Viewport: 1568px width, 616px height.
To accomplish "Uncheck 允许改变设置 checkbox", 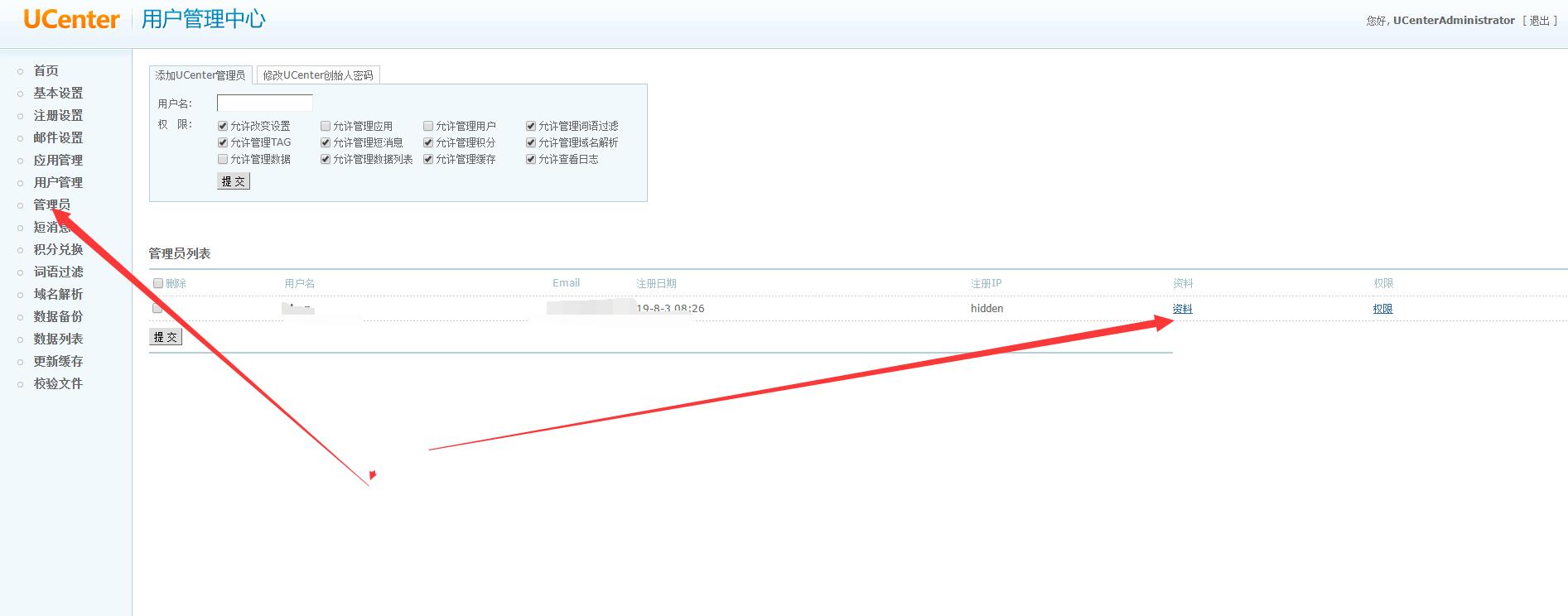I will [x=223, y=126].
